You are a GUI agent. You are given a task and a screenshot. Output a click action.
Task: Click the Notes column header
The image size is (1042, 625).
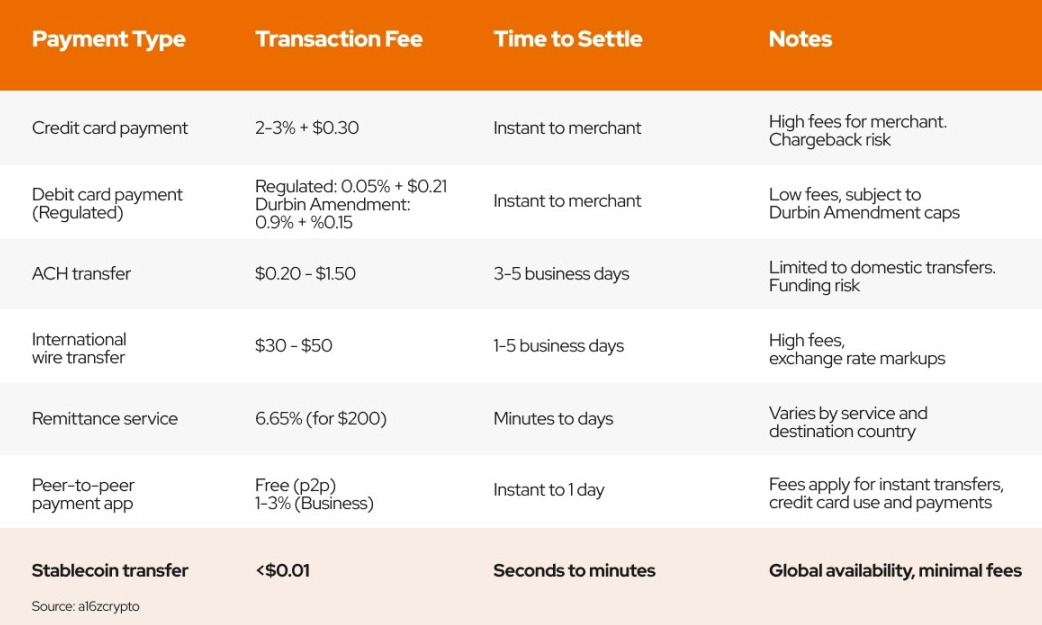point(800,40)
